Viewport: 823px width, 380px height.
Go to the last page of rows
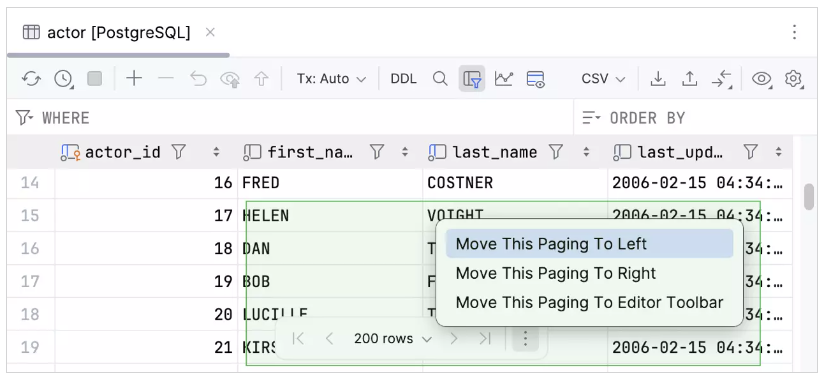click(x=485, y=339)
